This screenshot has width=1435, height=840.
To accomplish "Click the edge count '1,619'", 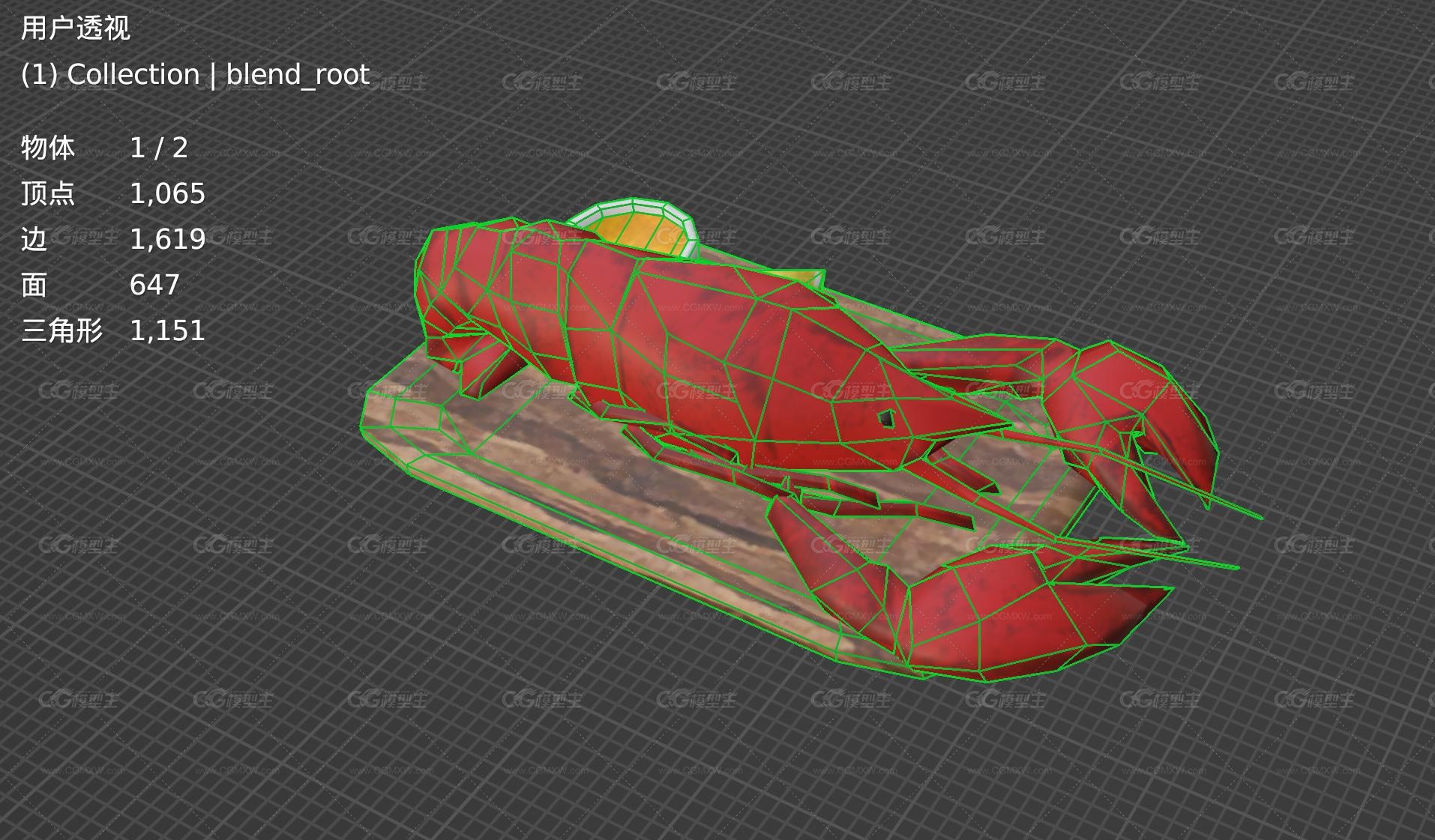I will 167,240.
